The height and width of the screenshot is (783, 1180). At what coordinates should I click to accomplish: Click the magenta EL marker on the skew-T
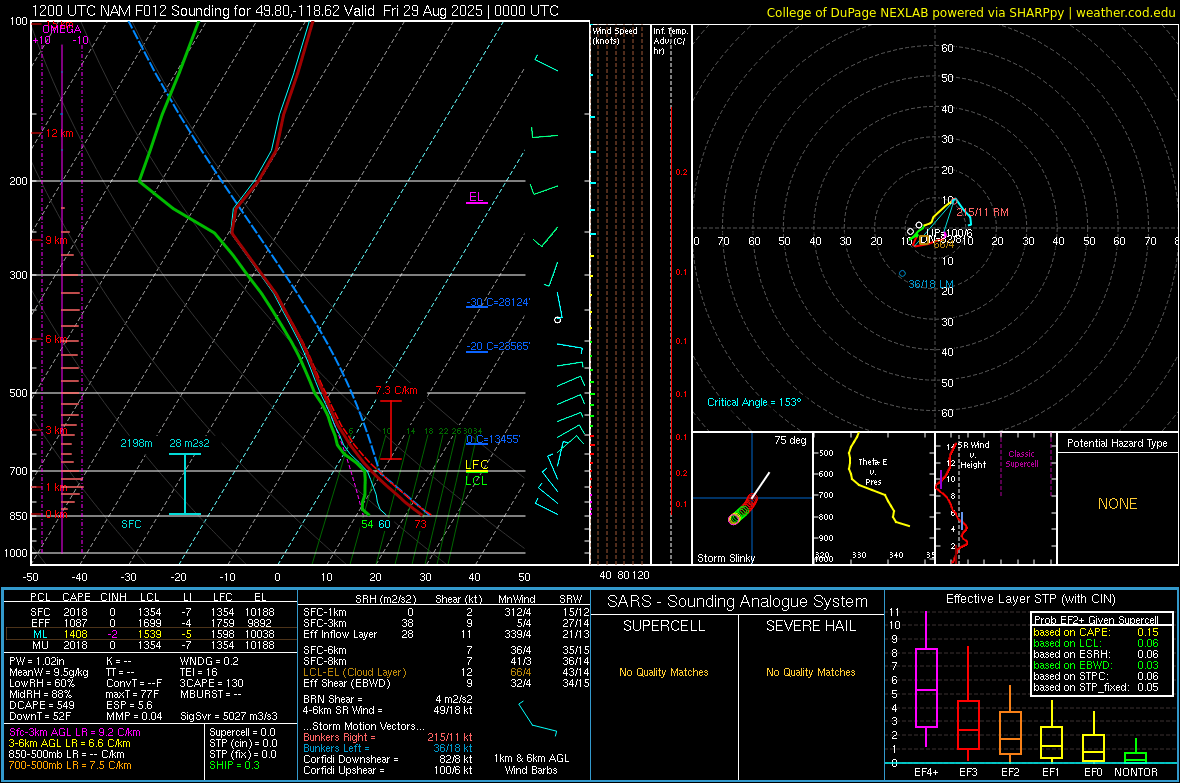point(476,197)
